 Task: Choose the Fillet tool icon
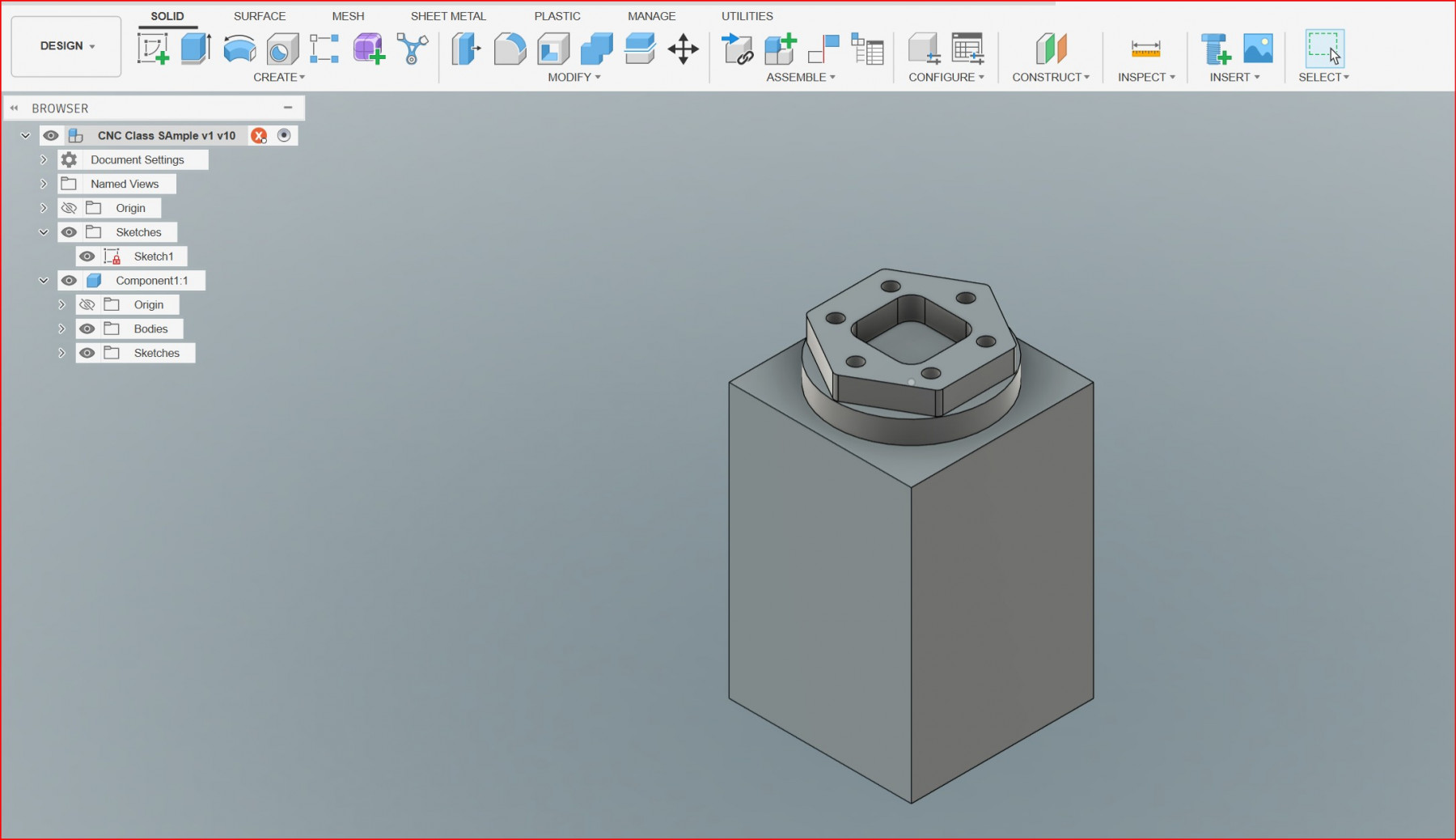[x=510, y=49]
